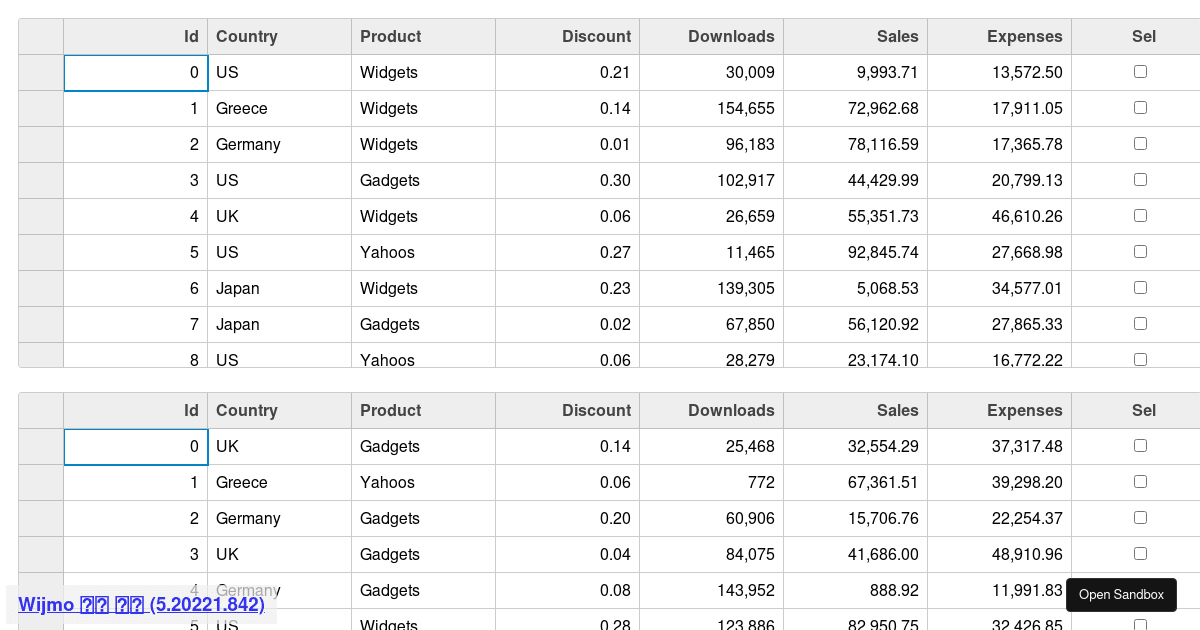1200x630 pixels.
Task: Sort by the Country column header
Action: click(246, 36)
